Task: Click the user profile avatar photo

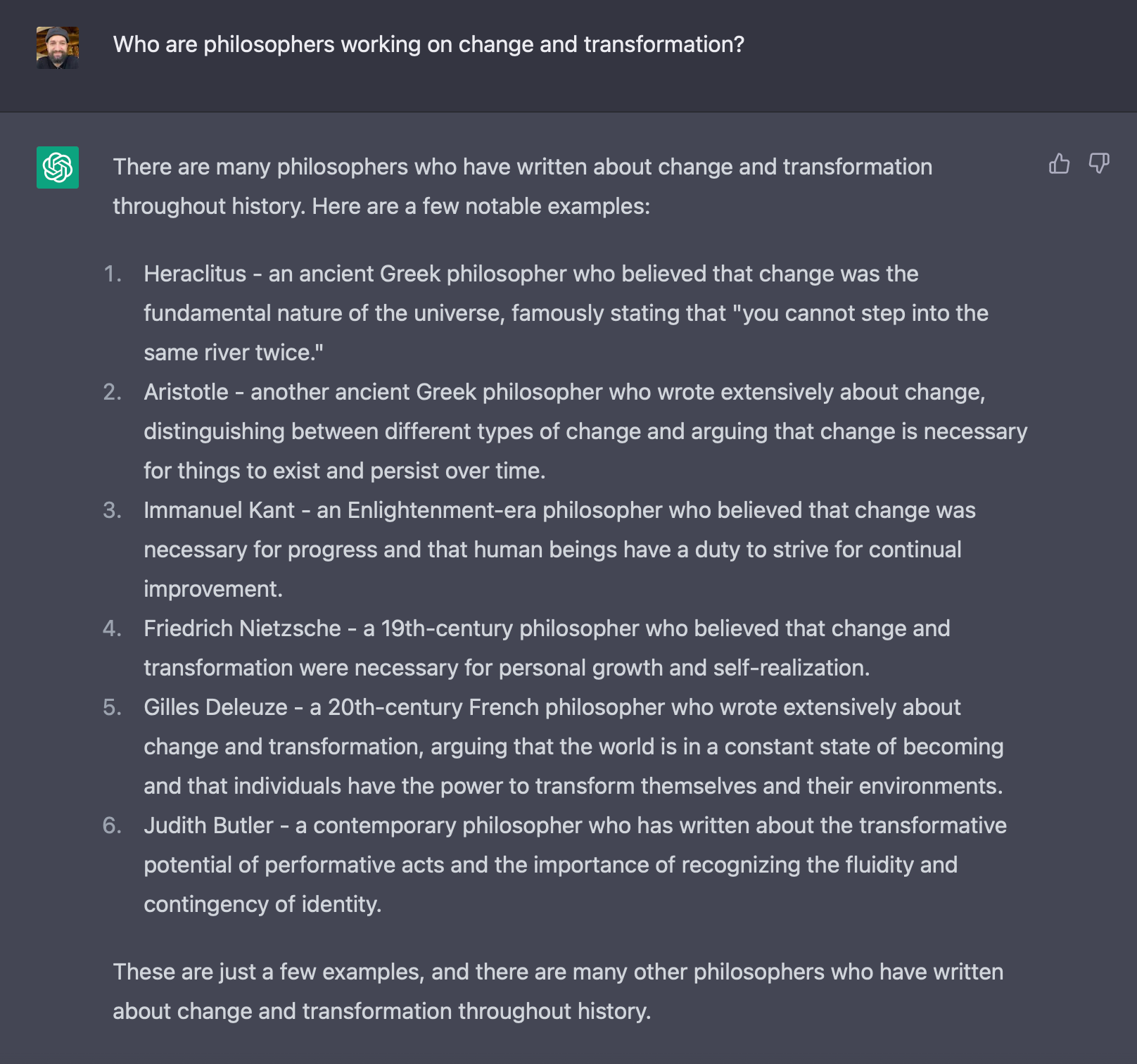Action: (x=58, y=48)
